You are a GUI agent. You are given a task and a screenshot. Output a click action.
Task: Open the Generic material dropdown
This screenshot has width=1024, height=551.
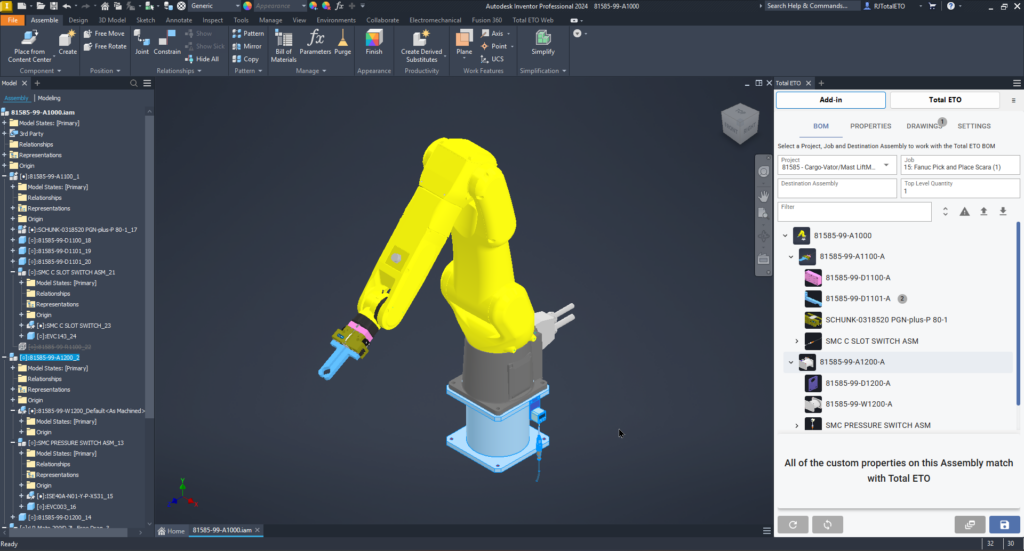click(214, 6)
